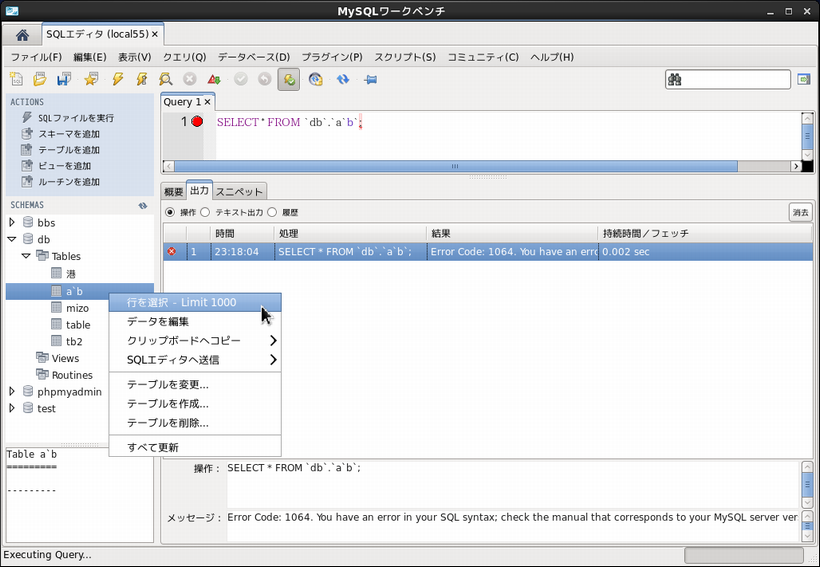Select 操作 radio button

point(169,212)
